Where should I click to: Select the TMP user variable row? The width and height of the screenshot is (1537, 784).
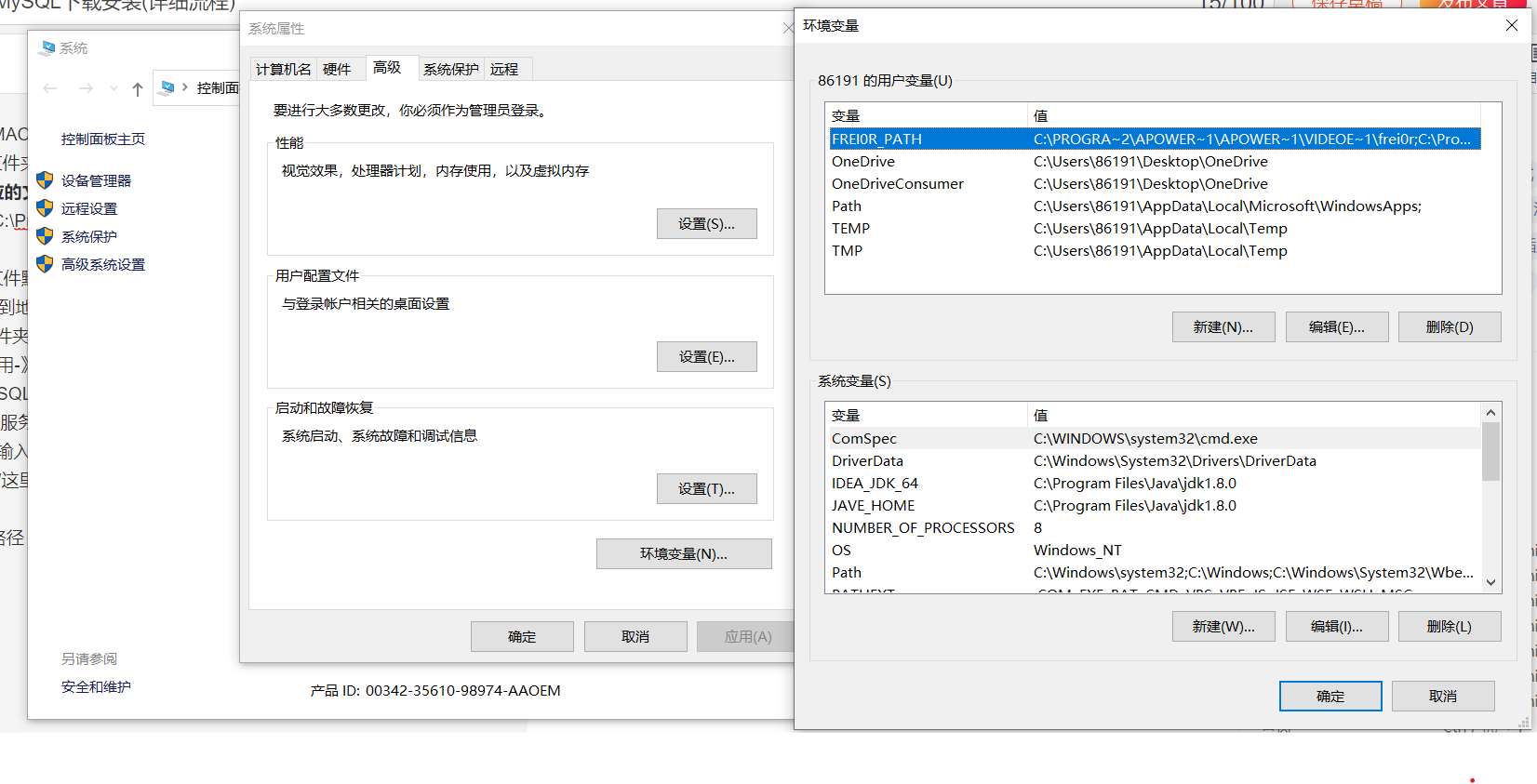click(x=1155, y=251)
